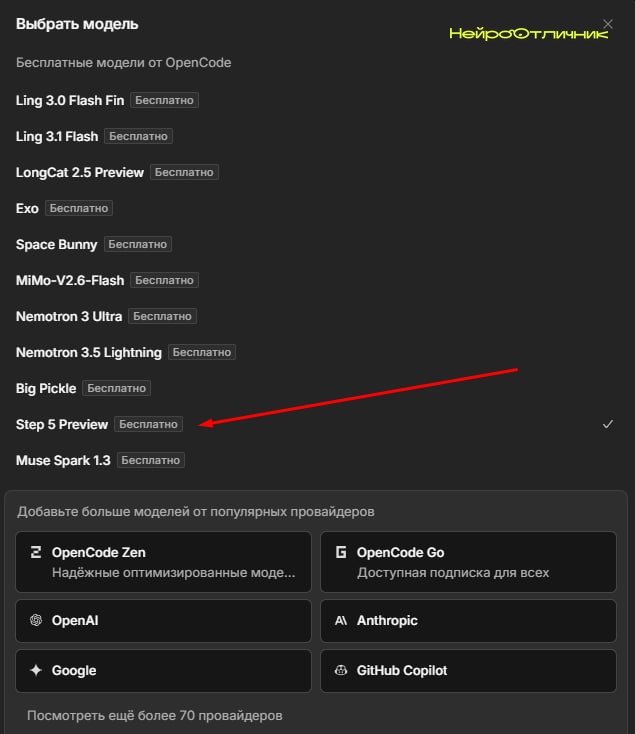635x734 pixels.
Task: Click the Бесплатно badge beside Nemotron 3.5 Lightning
Action: [x=202, y=352]
